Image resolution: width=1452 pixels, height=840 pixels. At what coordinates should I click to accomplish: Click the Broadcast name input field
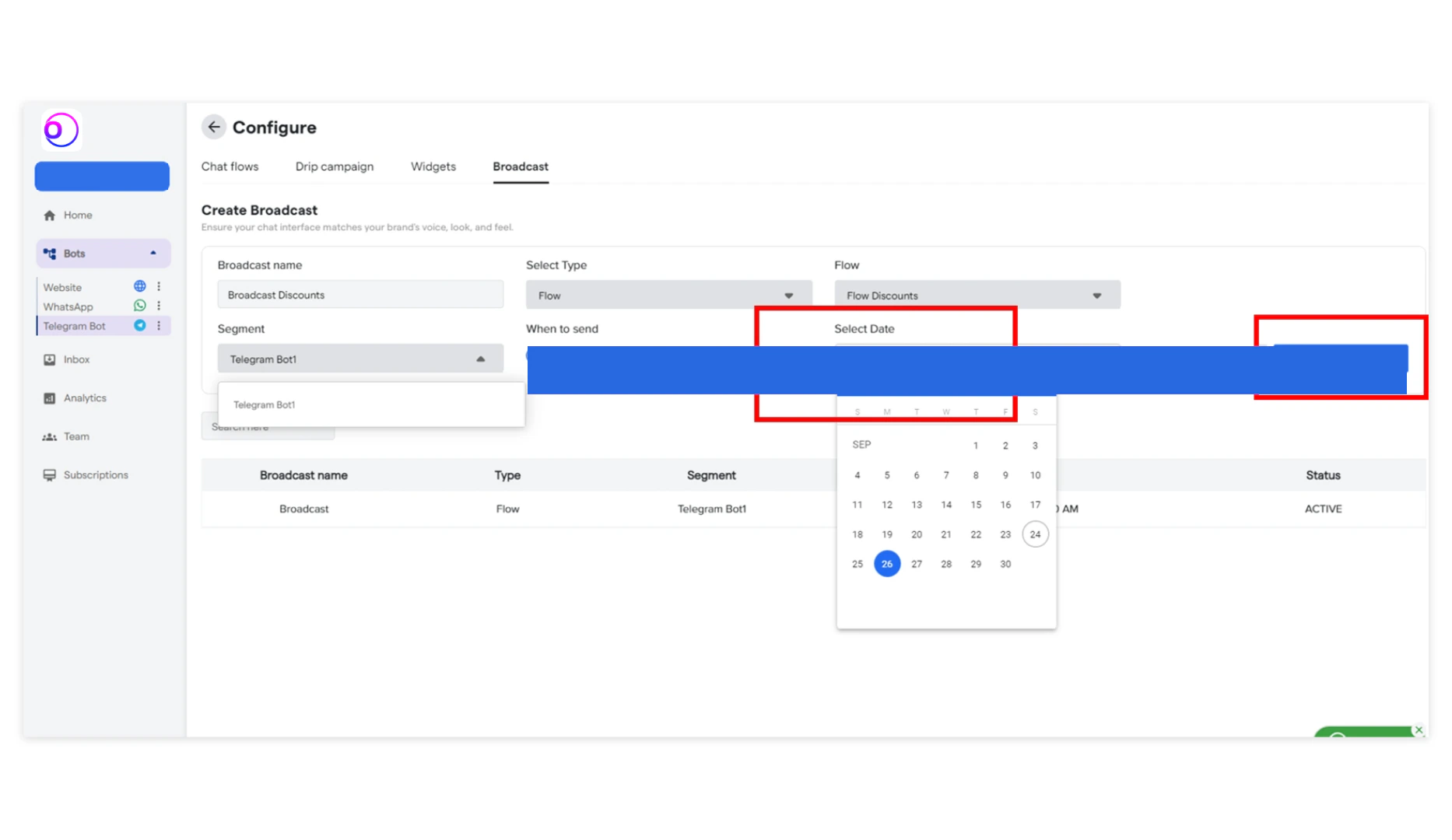coord(360,295)
